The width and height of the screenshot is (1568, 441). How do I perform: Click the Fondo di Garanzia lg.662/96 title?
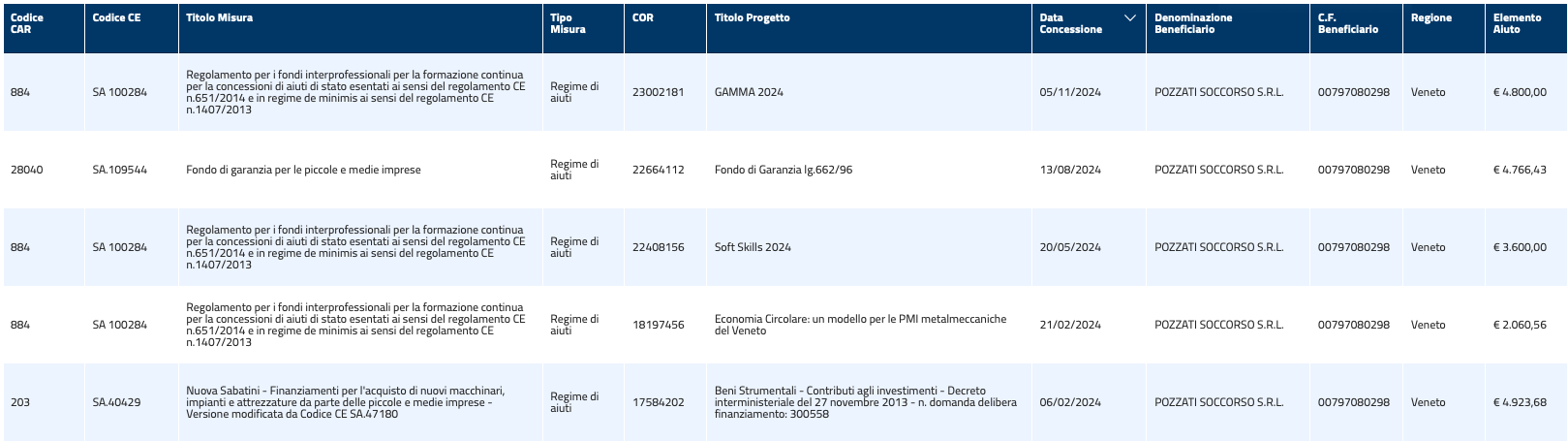(783, 170)
